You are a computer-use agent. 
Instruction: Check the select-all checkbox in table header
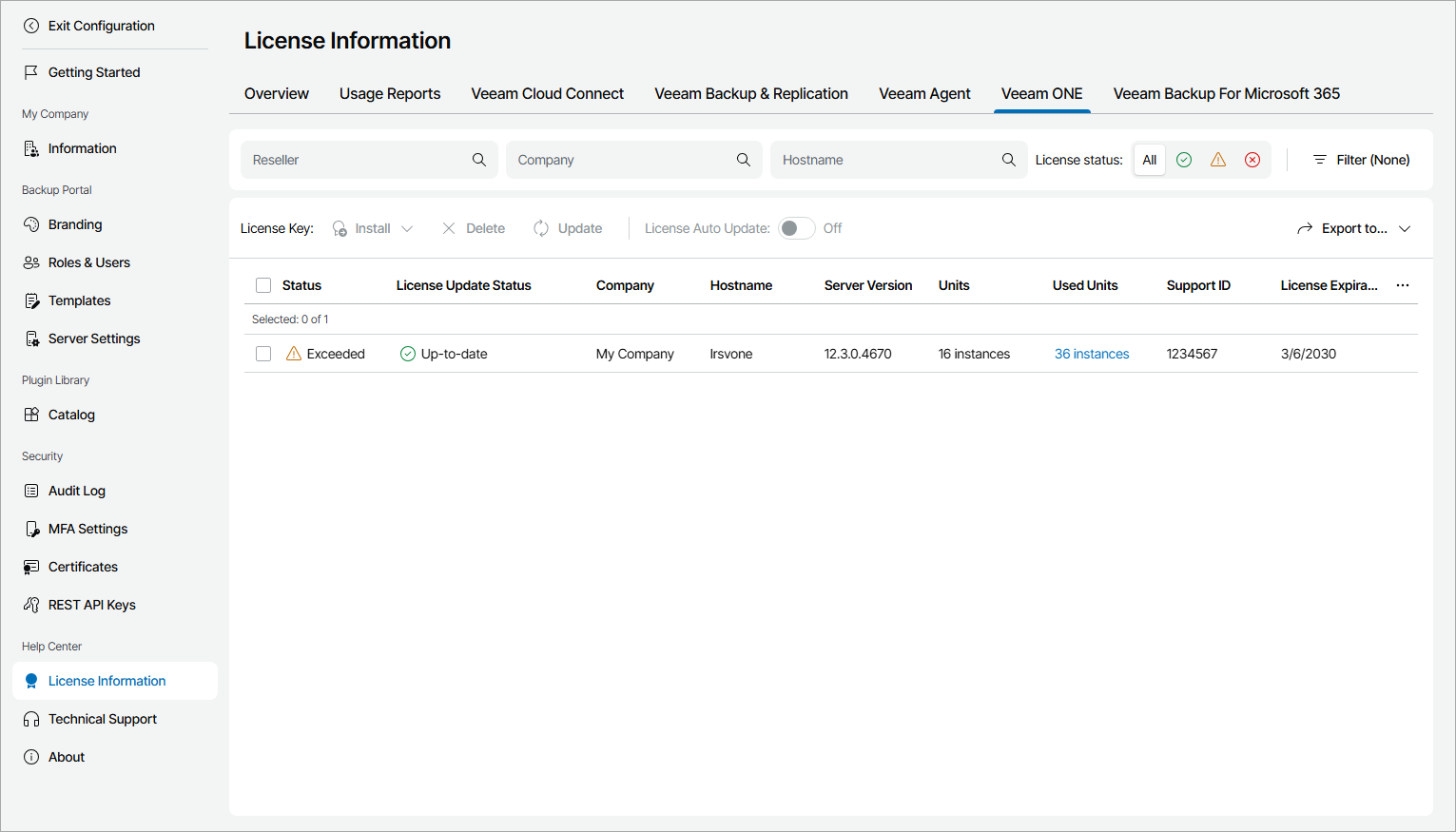263,284
